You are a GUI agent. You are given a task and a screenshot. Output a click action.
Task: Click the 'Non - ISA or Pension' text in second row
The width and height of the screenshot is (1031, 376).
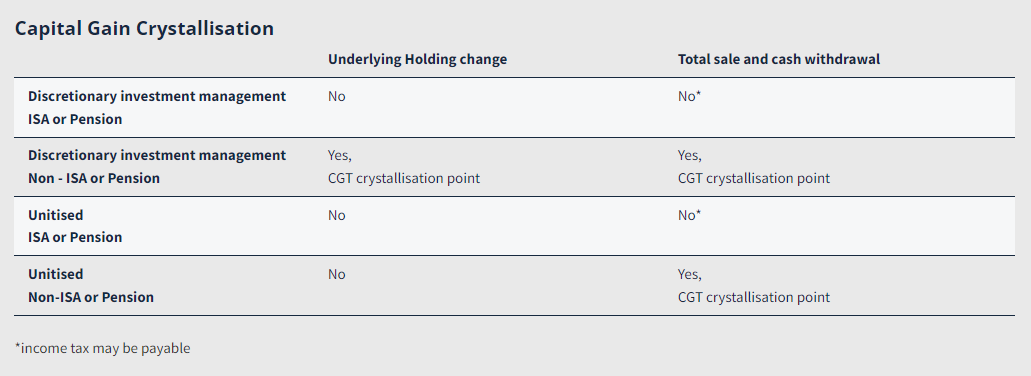point(93,178)
